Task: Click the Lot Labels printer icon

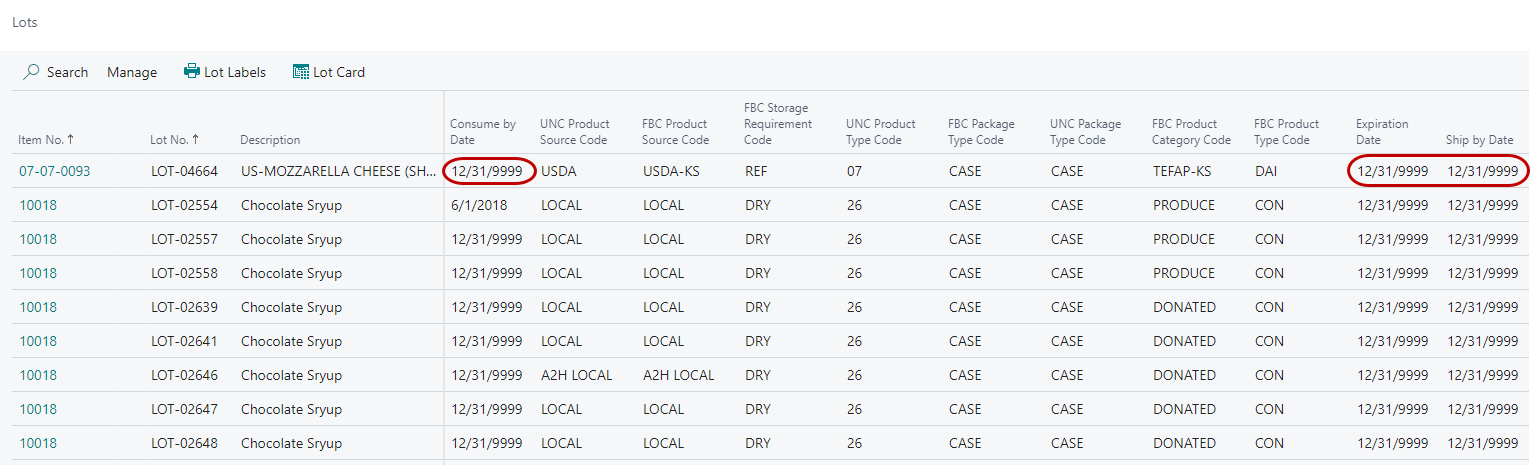Action: tap(192, 72)
